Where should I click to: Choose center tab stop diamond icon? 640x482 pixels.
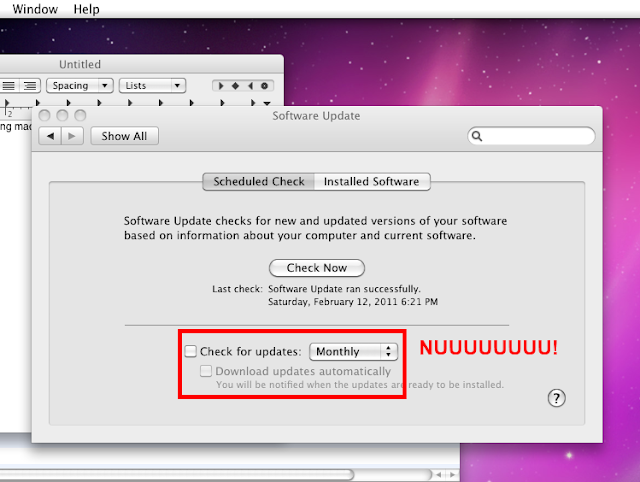click(236, 86)
